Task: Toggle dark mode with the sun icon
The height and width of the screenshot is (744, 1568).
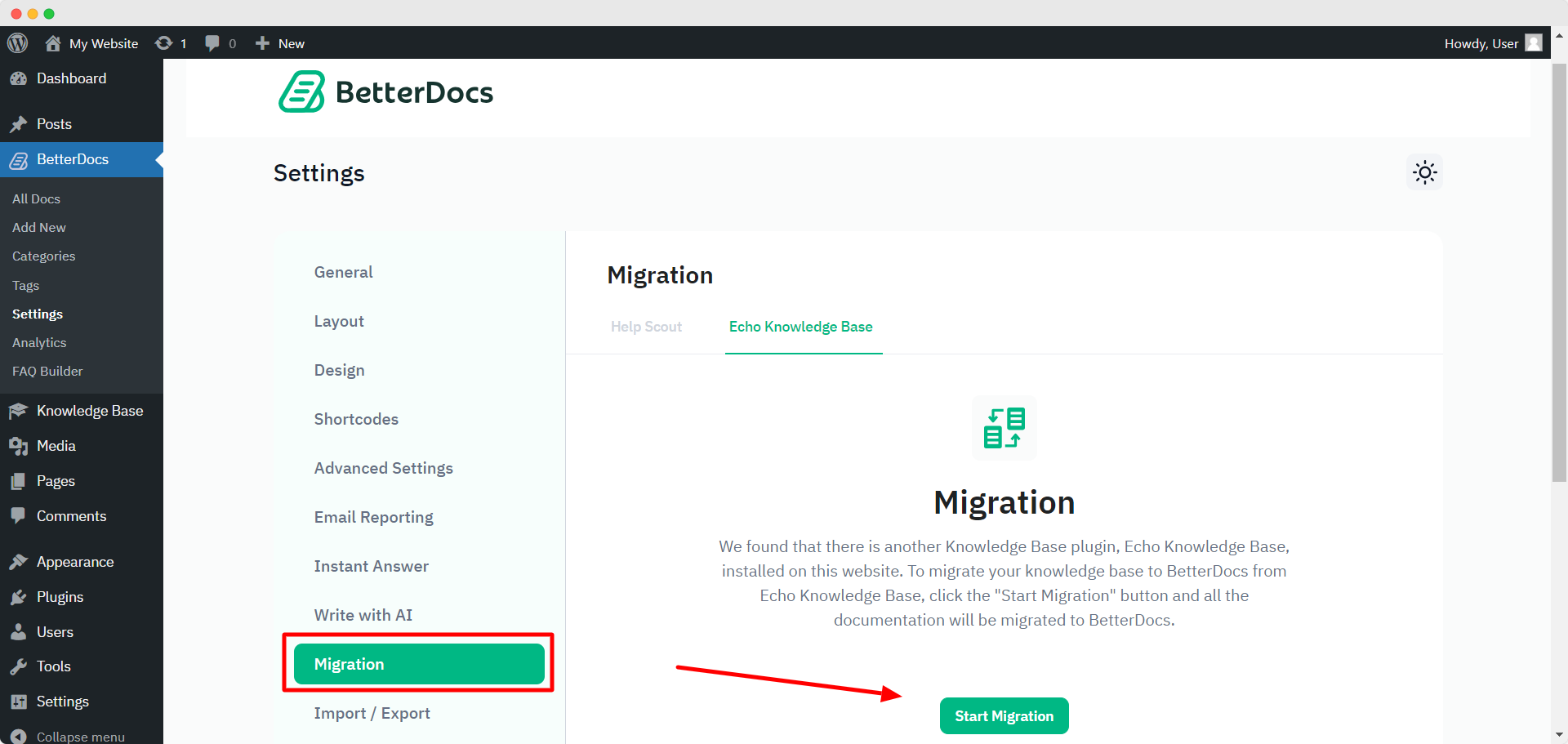Action: [1424, 172]
